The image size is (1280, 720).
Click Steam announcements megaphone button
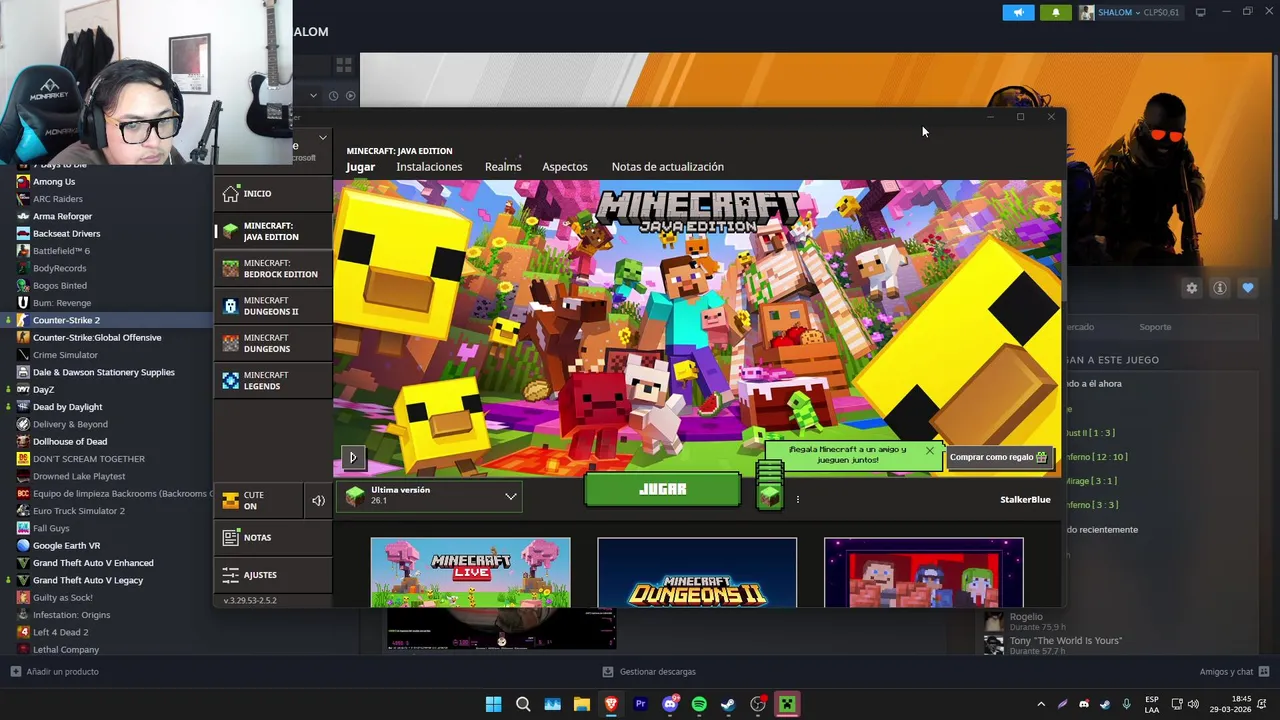[1018, 12]
